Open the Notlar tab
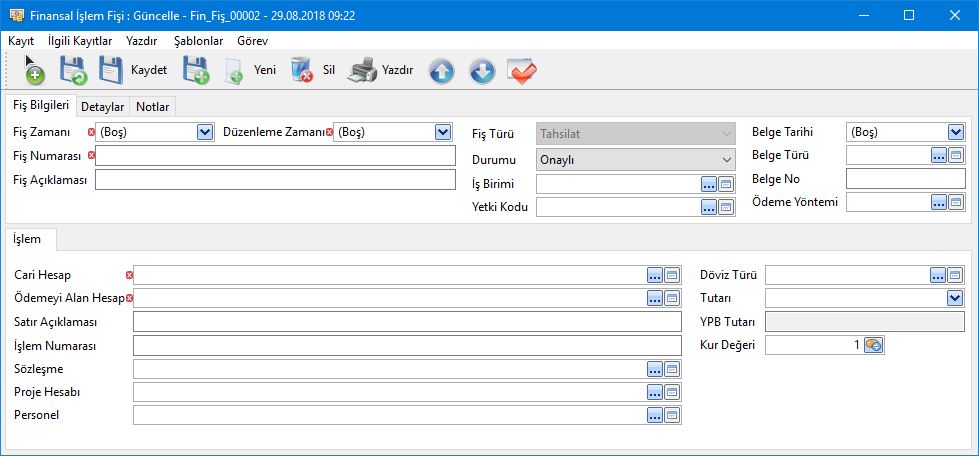The width and height of the screenshot is (979, 456). click(153, 107)
